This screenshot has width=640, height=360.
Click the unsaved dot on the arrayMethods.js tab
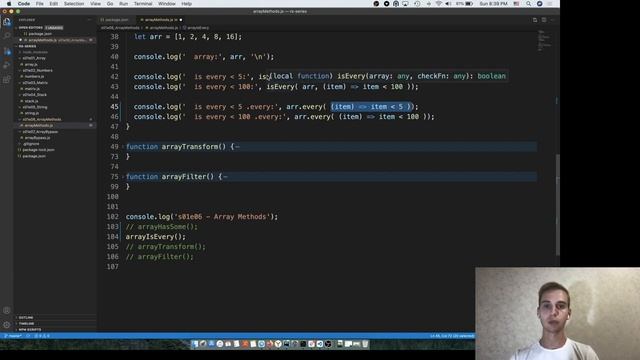coord(181,20)
